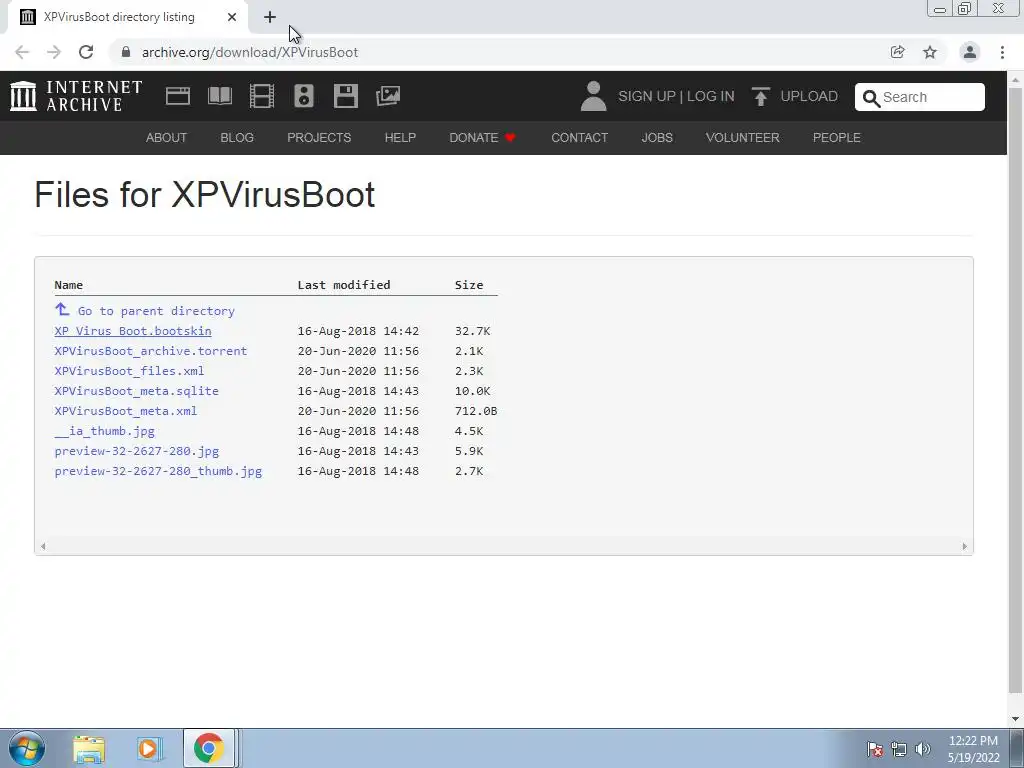1024x768 pixels.
Task: Open the VOLUNTEER menu item
Action: coord(743,138)
